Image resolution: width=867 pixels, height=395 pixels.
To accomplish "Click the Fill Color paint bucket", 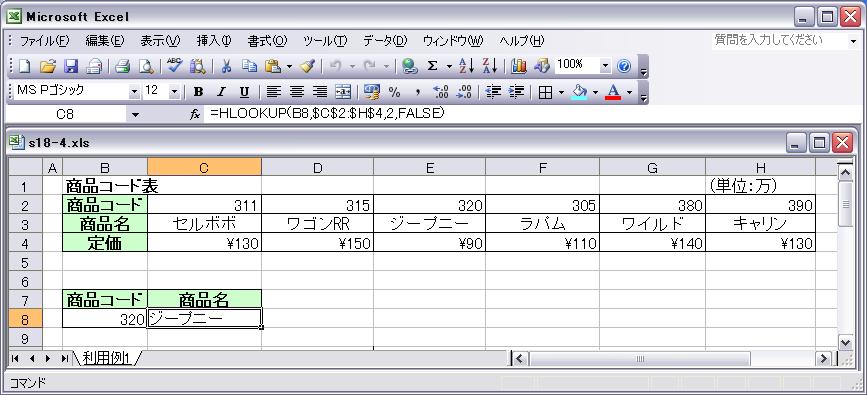I will point(579,92).
